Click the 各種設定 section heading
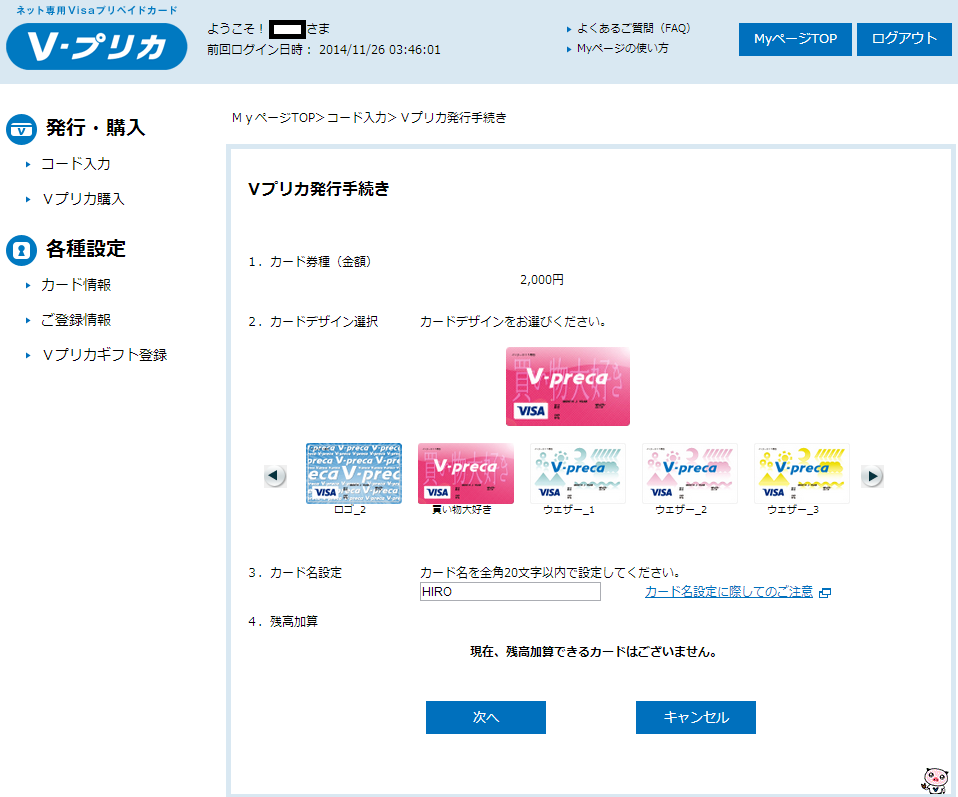Viewport: 958px width, 797px height. [86, 249]
